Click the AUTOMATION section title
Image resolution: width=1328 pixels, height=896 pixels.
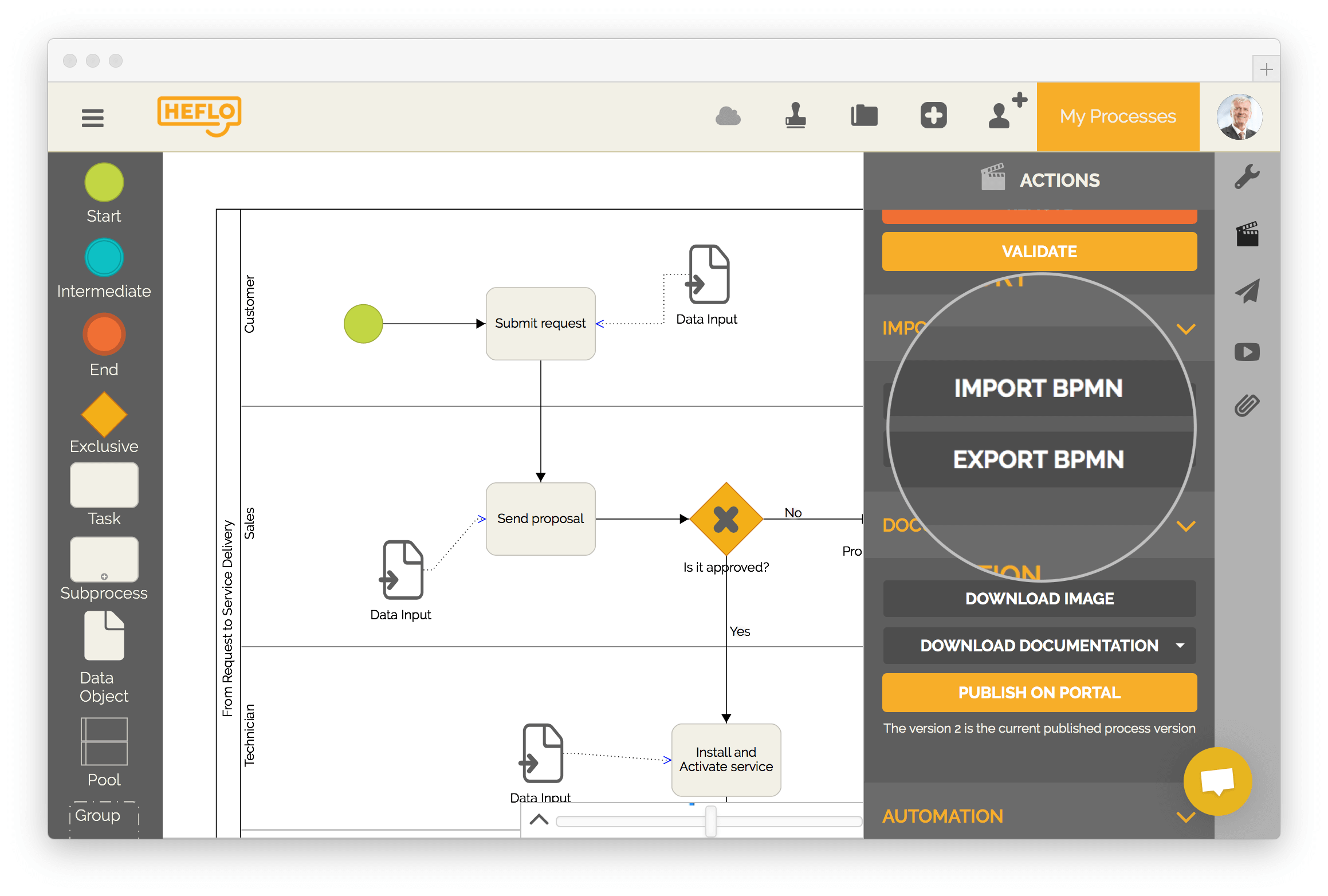(x=942, y=816)
